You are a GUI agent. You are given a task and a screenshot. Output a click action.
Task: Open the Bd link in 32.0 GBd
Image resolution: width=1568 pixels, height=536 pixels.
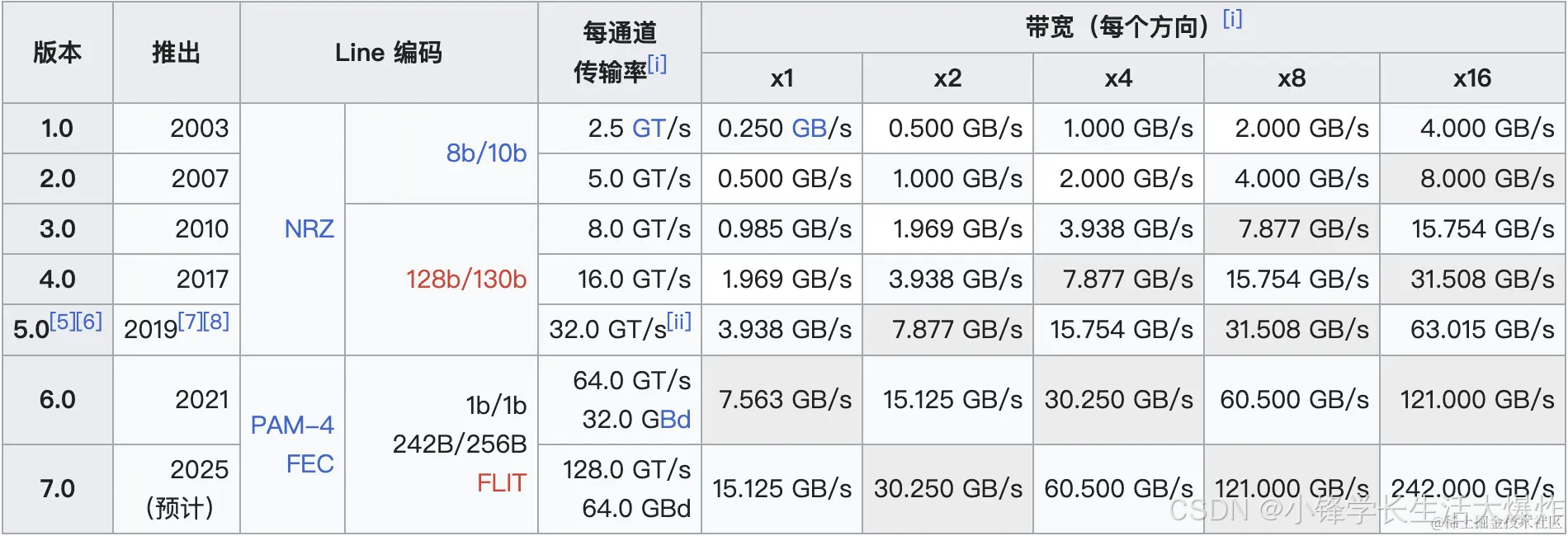[675, 420]
